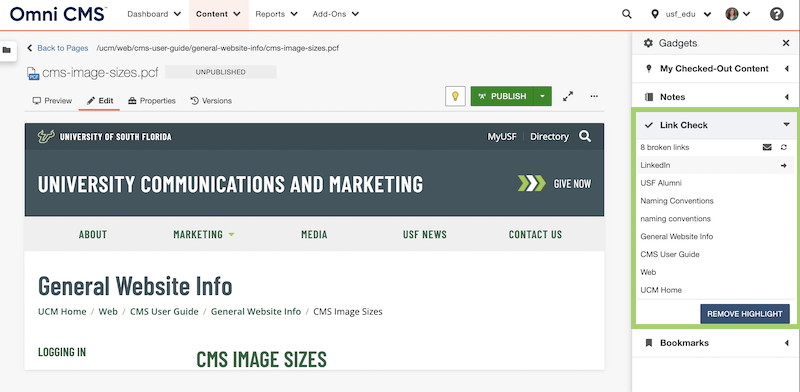Image resolution: width=800 pixels, height=392 pixels.
Task: Open the global search magnifier icon
Action: [x=627, y=14]
